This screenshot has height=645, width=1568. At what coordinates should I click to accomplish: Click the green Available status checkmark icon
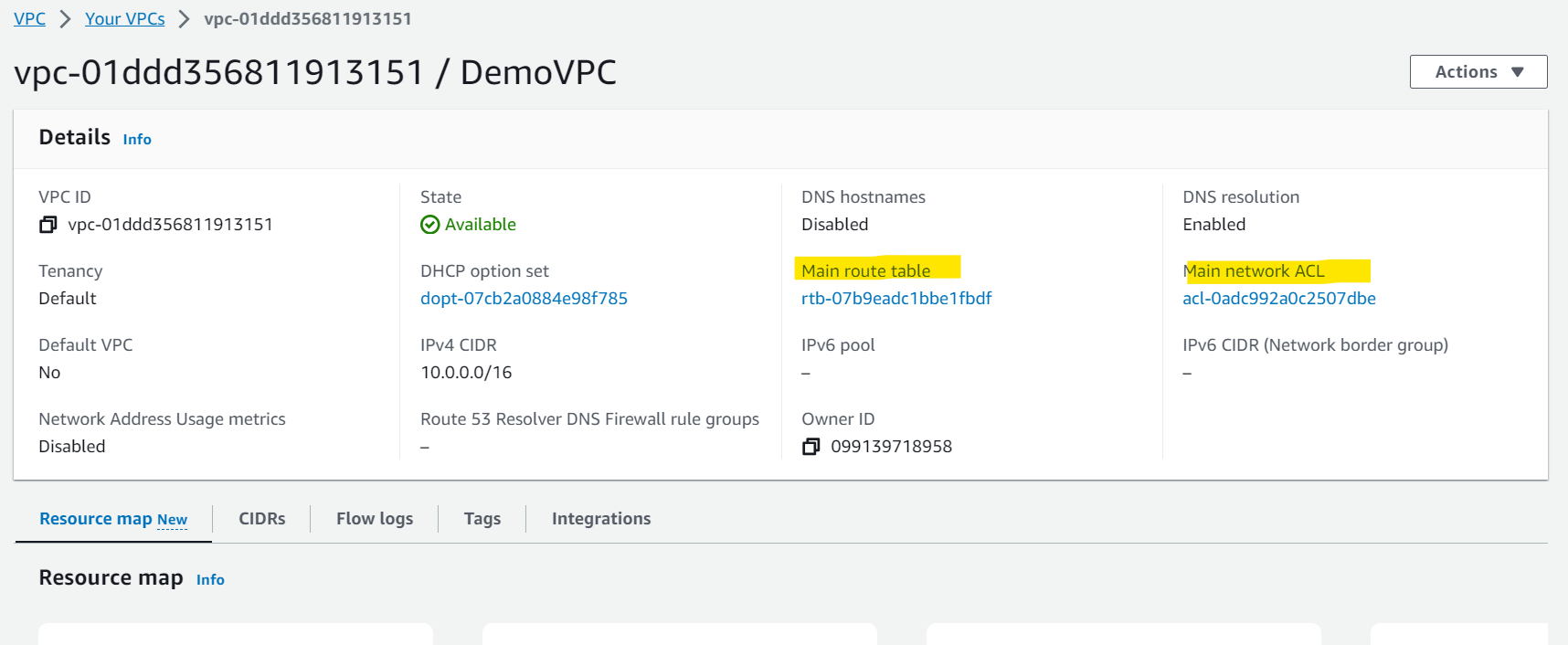[430, 225]
